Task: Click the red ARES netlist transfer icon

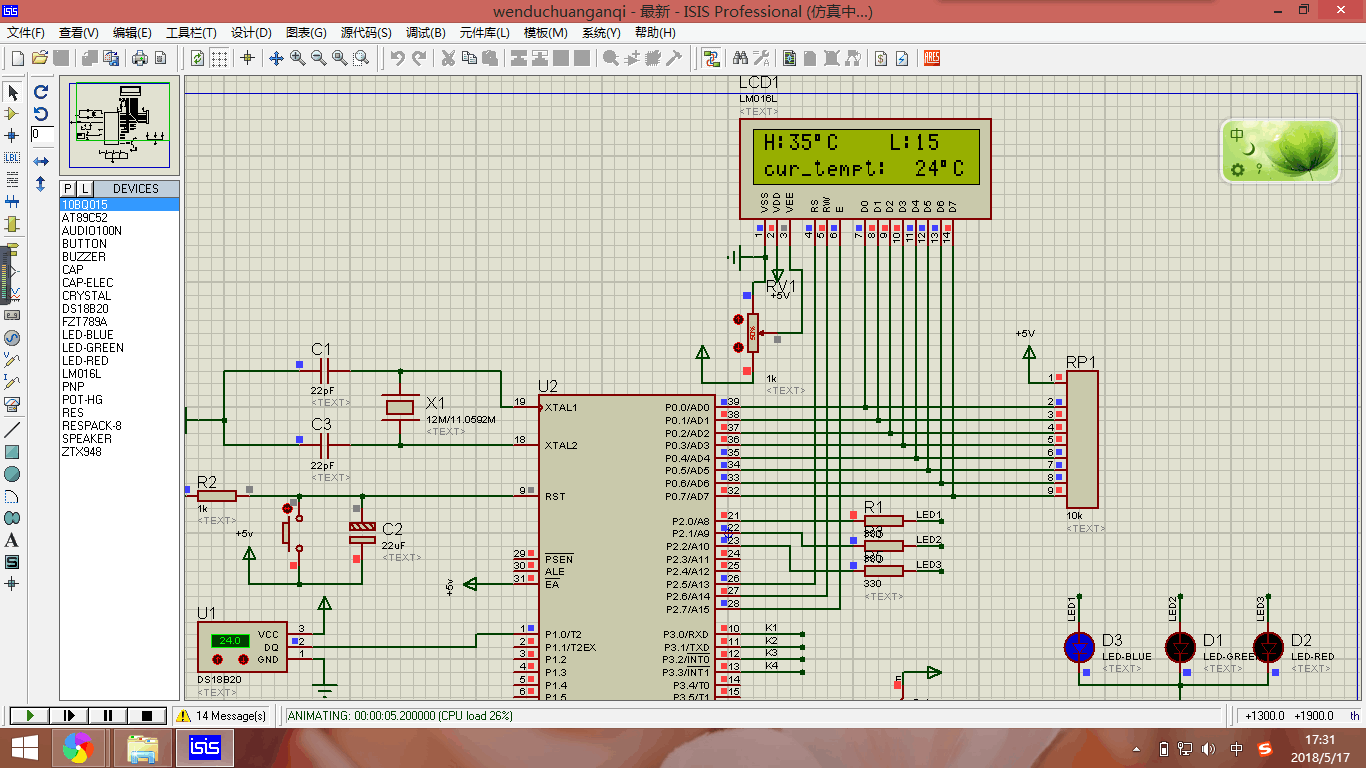Action: [932, 58]
